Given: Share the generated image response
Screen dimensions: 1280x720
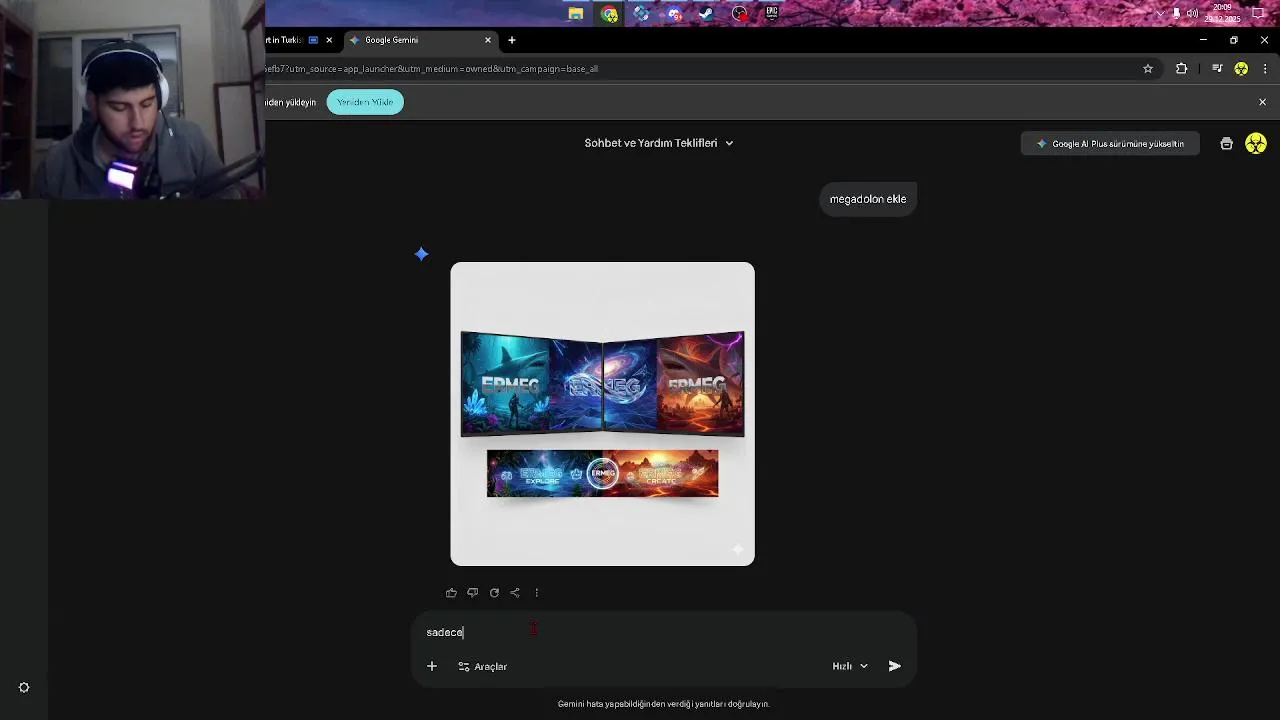Looking at the screenshot, I should point(515,593).
